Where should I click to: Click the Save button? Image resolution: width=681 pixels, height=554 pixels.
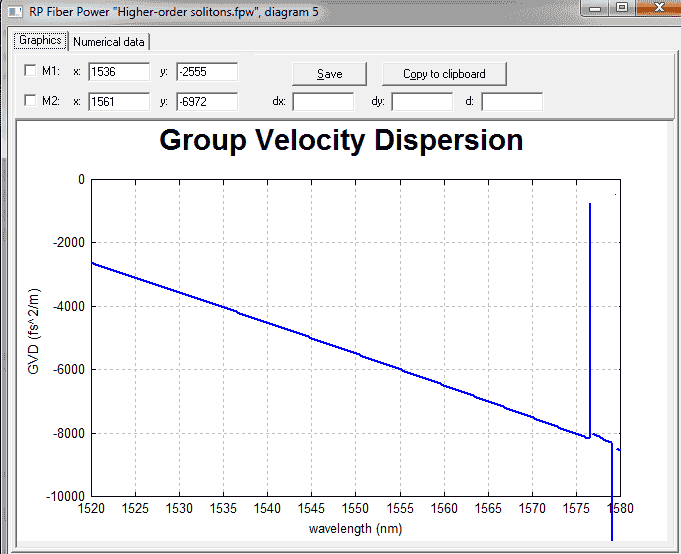(x=330, y=74)
